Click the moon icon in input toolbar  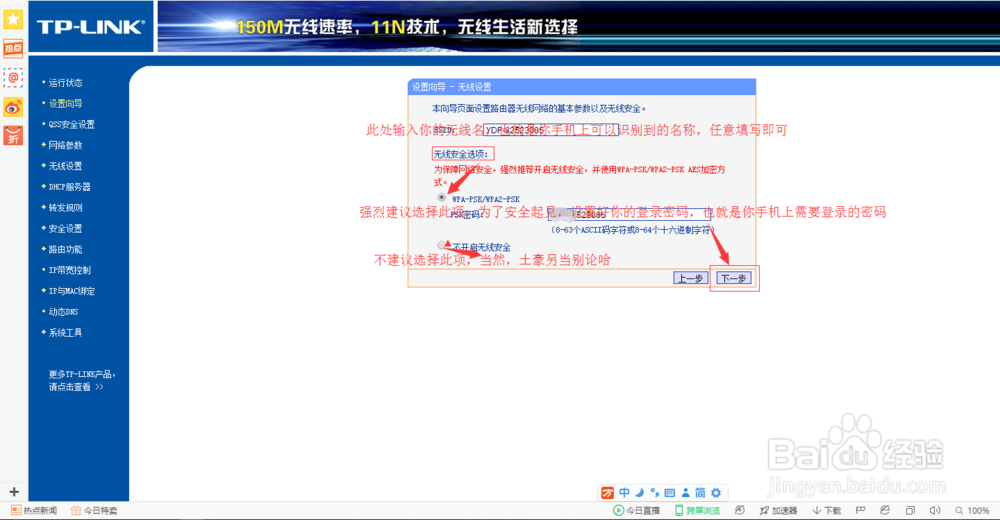coord(640,493)
